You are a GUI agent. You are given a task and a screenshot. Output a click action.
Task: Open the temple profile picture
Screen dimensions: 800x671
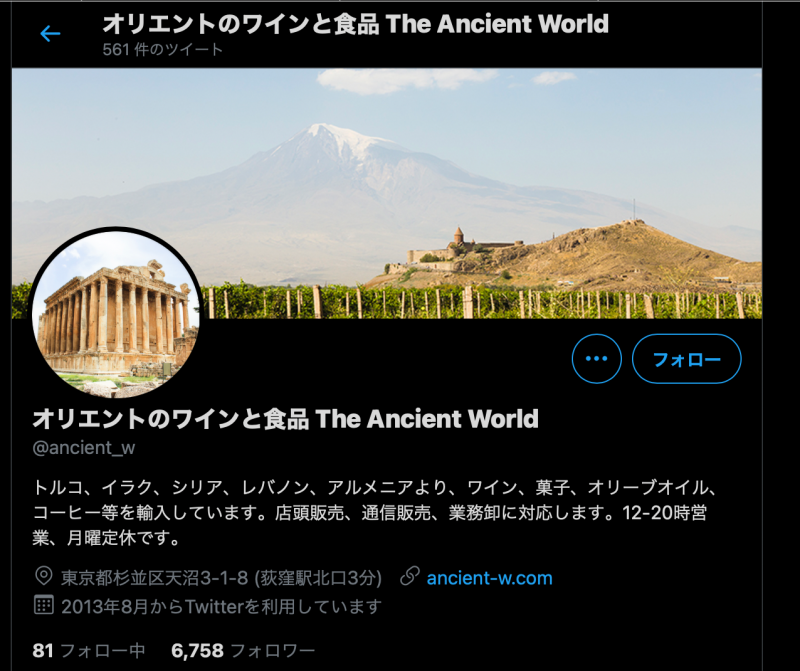click(x=116, y=314)
